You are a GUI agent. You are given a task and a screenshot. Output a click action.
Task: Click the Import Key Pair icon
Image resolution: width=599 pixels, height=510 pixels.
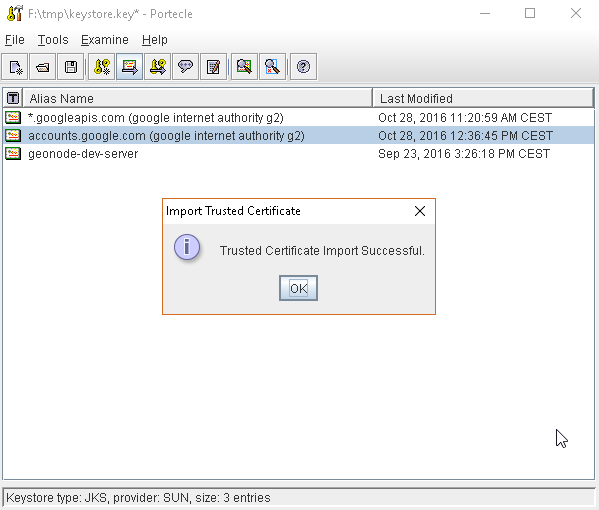click(x=157, y=67)
